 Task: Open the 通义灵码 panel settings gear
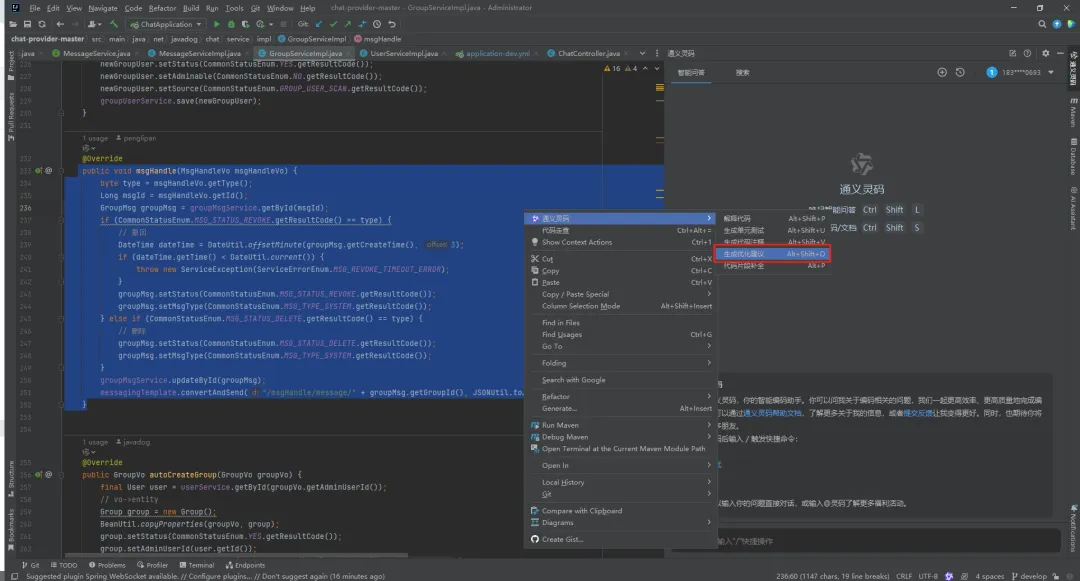pos(1046,53)
